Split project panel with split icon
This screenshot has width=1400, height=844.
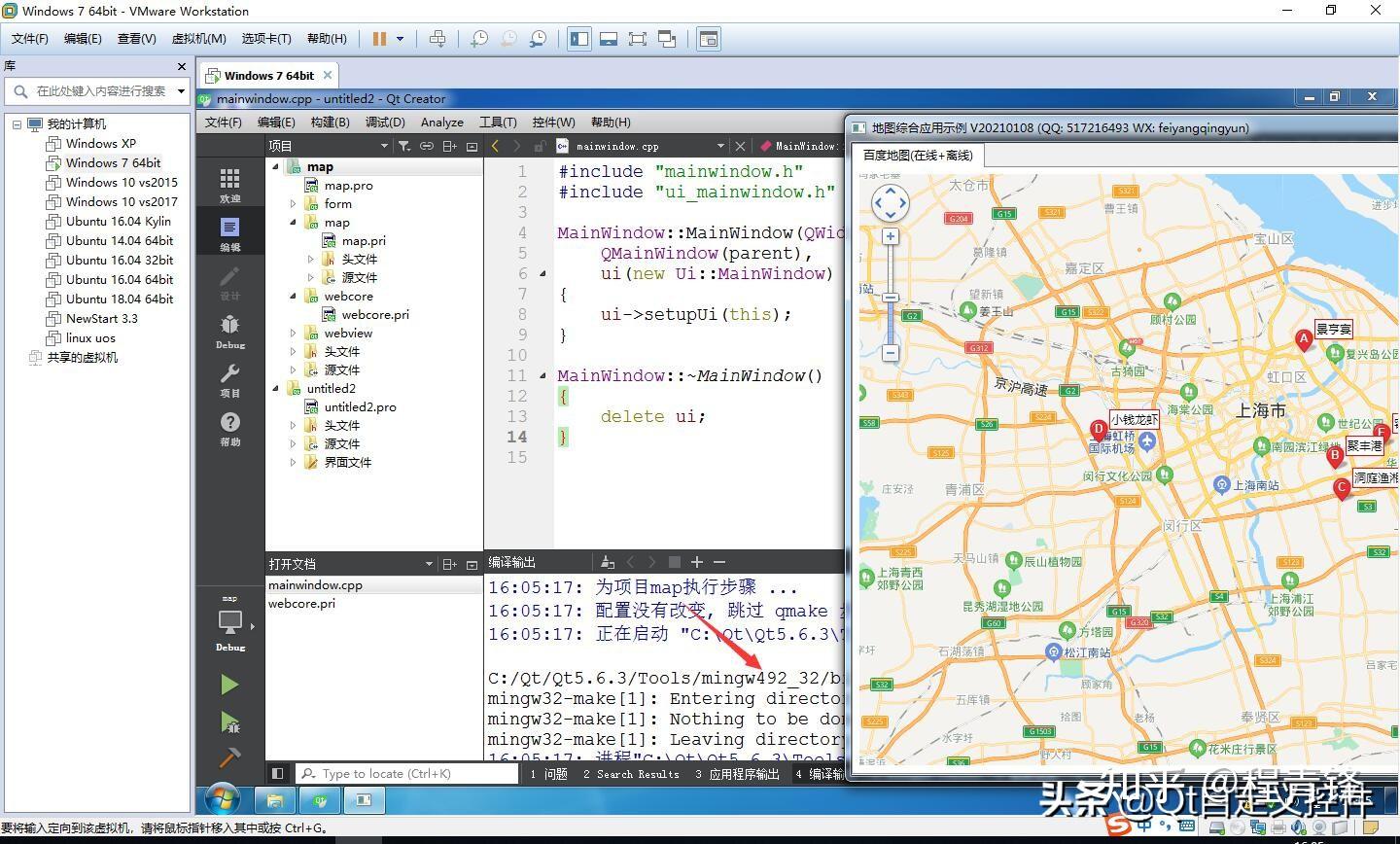(x=449, y=146)
